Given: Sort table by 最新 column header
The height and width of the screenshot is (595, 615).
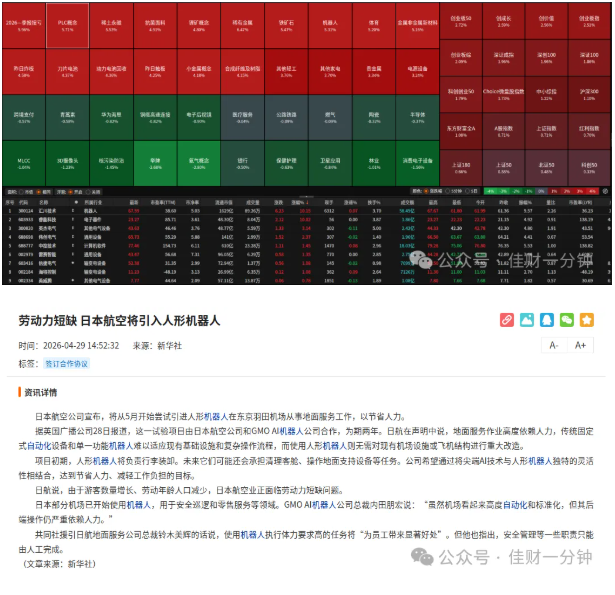Looking at the screenshot, I should 134,202.
